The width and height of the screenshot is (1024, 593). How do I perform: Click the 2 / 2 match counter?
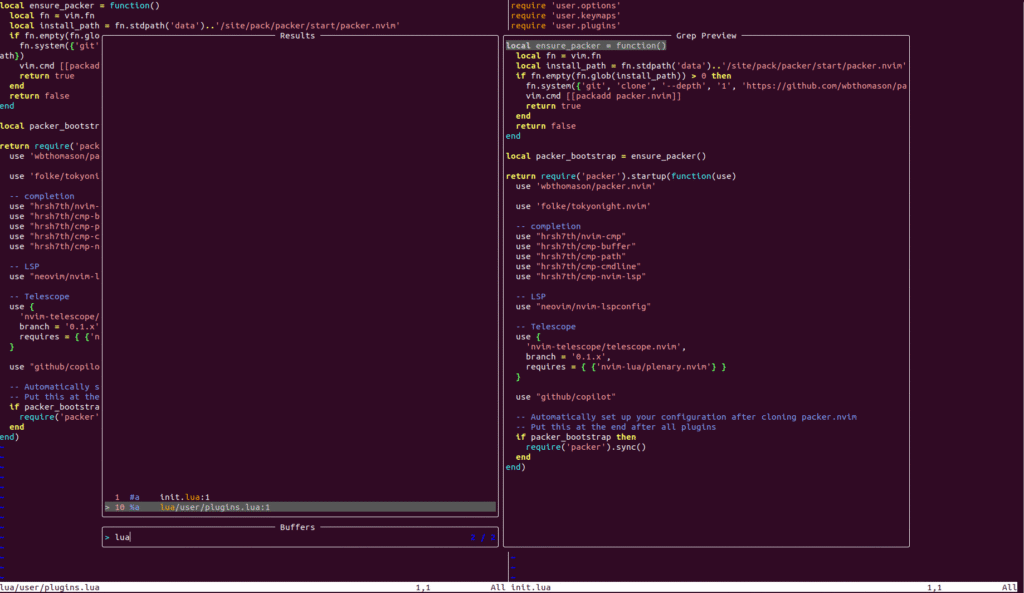(482, 537)
